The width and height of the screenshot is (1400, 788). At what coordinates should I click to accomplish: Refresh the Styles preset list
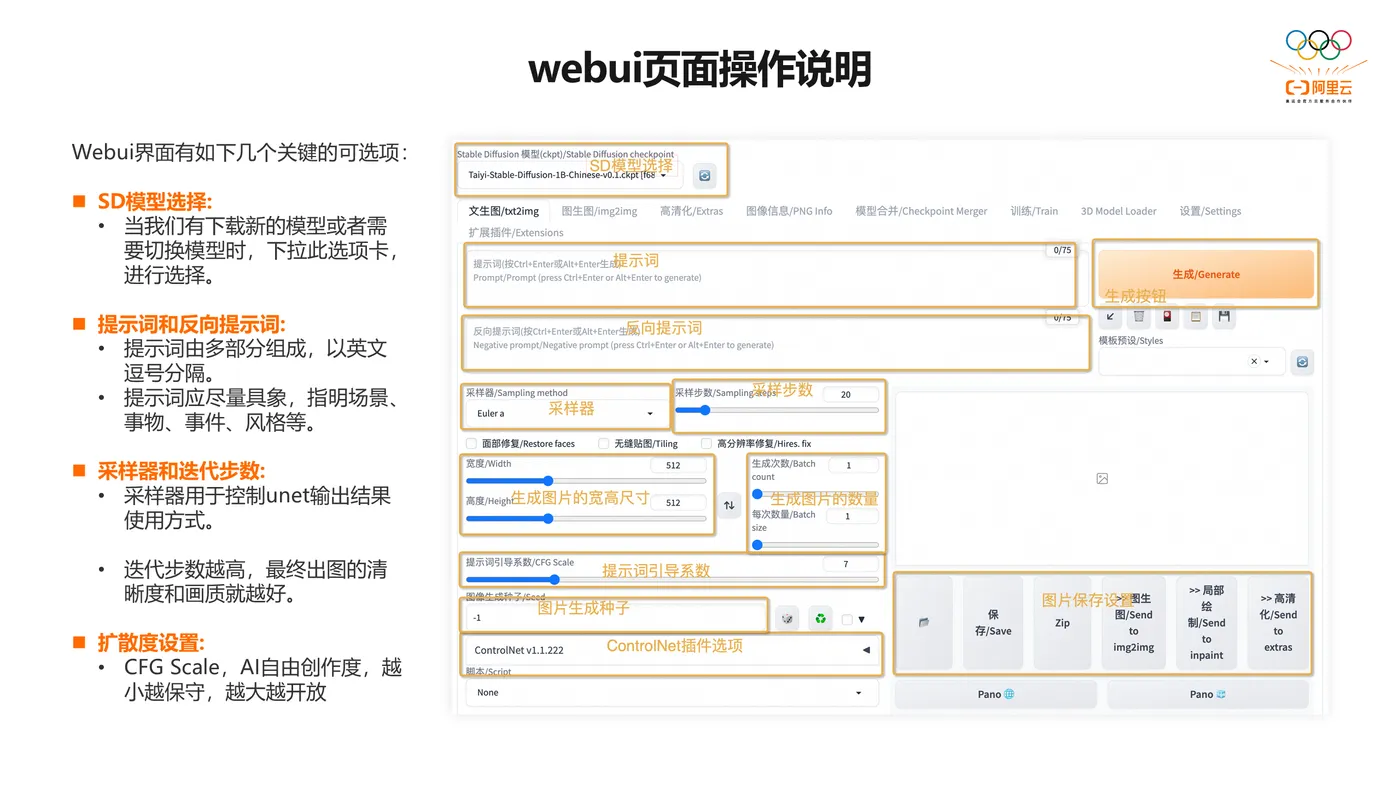(x=1302, y=362)
